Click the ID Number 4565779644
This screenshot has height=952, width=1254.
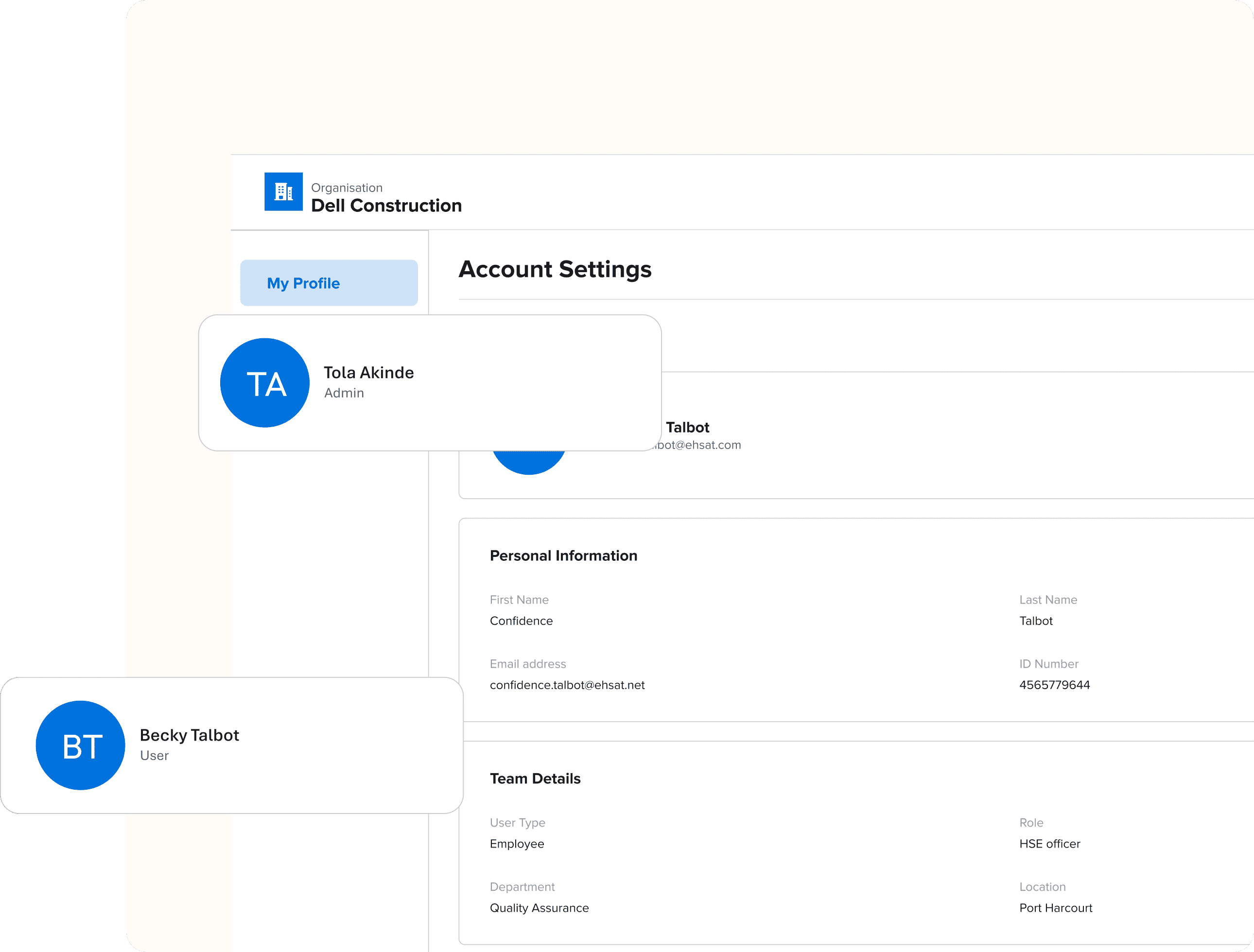[1054, 685]
